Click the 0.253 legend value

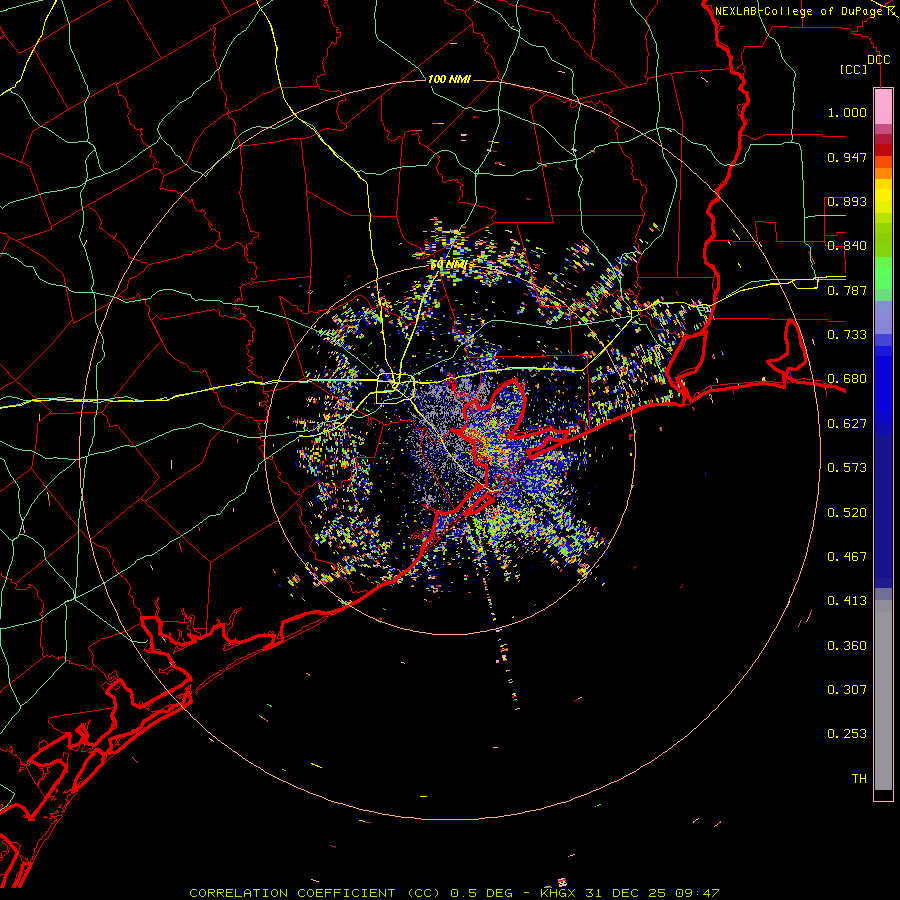(847, 734)
